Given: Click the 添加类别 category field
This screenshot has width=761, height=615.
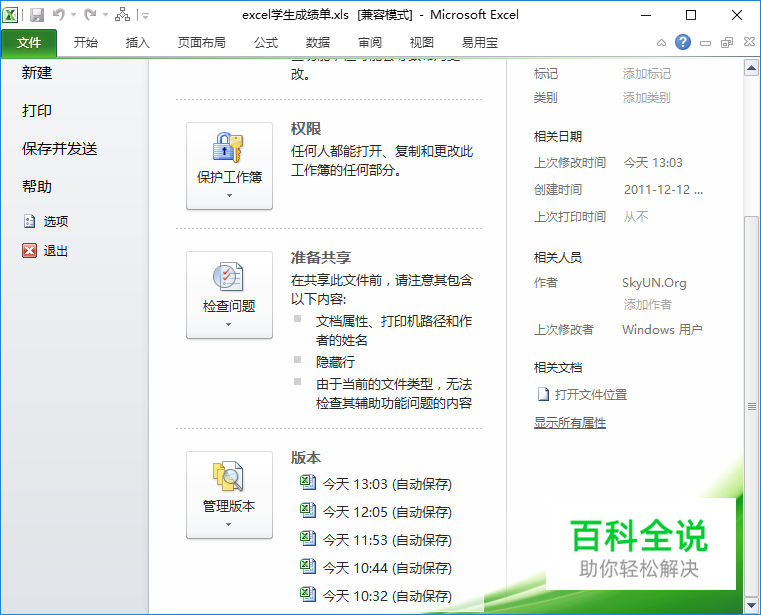Looking at the screenshot, I should (646, 98).
